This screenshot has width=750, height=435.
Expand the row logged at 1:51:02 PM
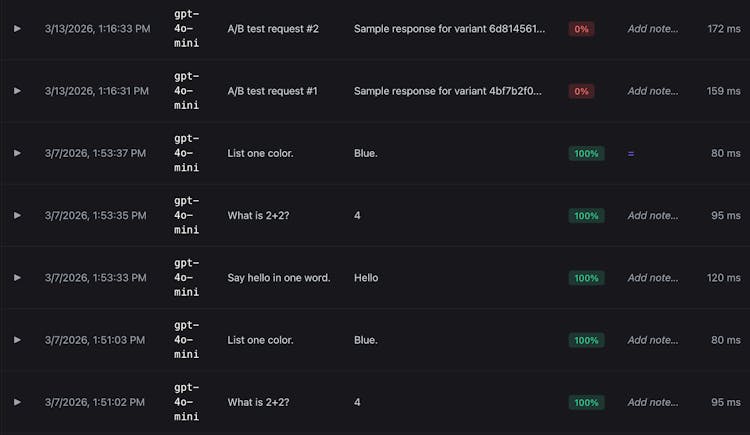click(17, 402)
